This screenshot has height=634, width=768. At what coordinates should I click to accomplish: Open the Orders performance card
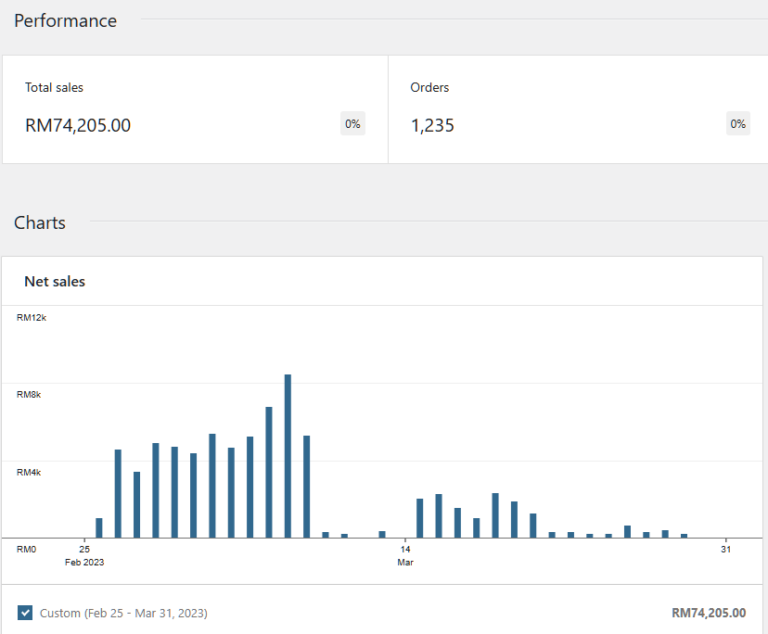(577, 109)
